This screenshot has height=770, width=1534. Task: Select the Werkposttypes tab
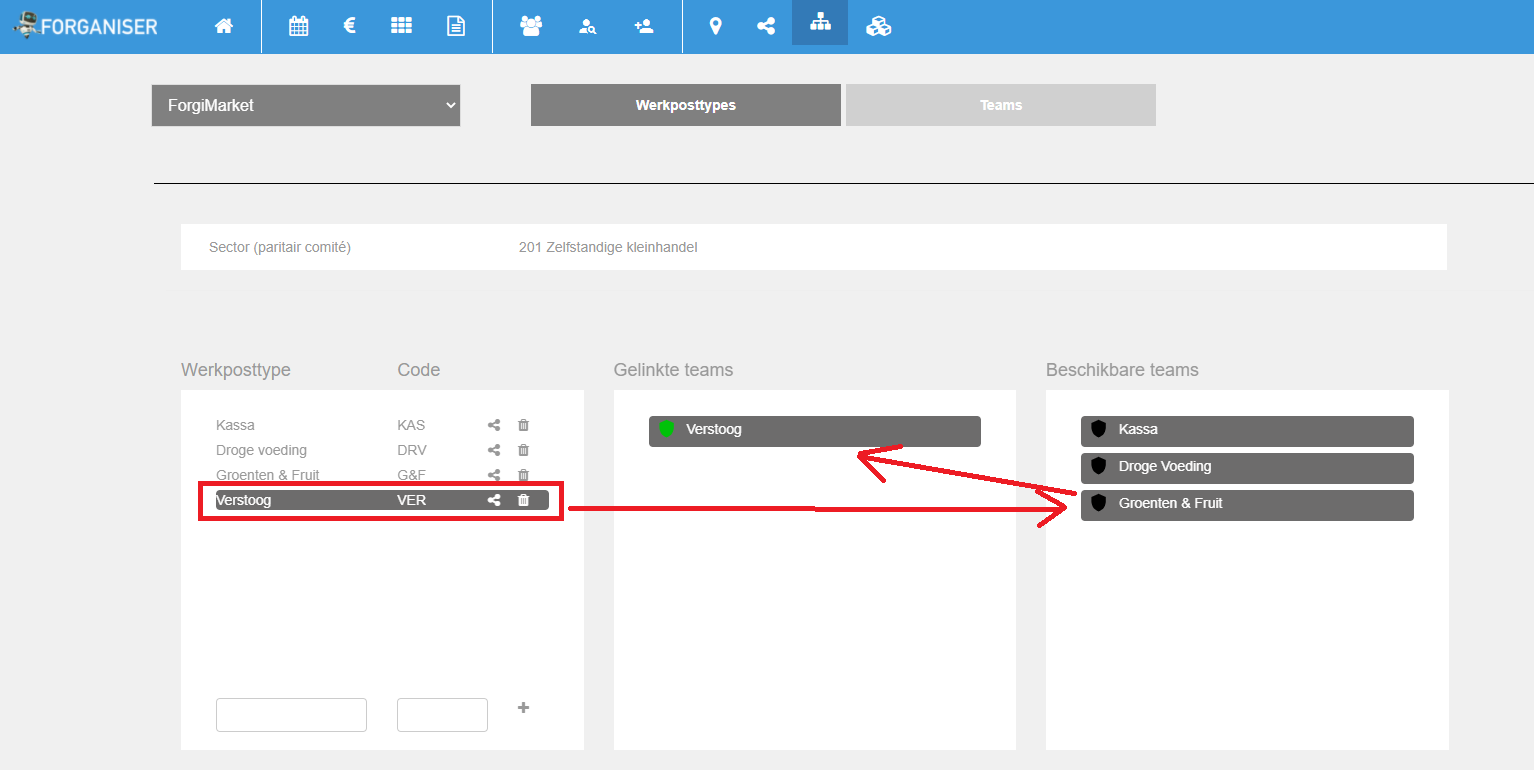click(685, 105)
